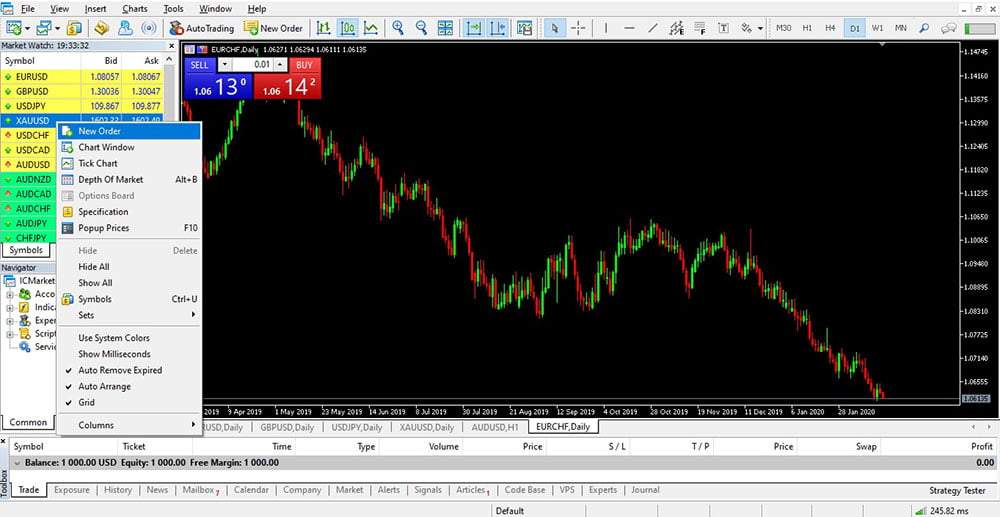Choose Specification in context menu
Image resolution: width=1000 pixels, height=517 pixels.
click(x=129, y=212)
